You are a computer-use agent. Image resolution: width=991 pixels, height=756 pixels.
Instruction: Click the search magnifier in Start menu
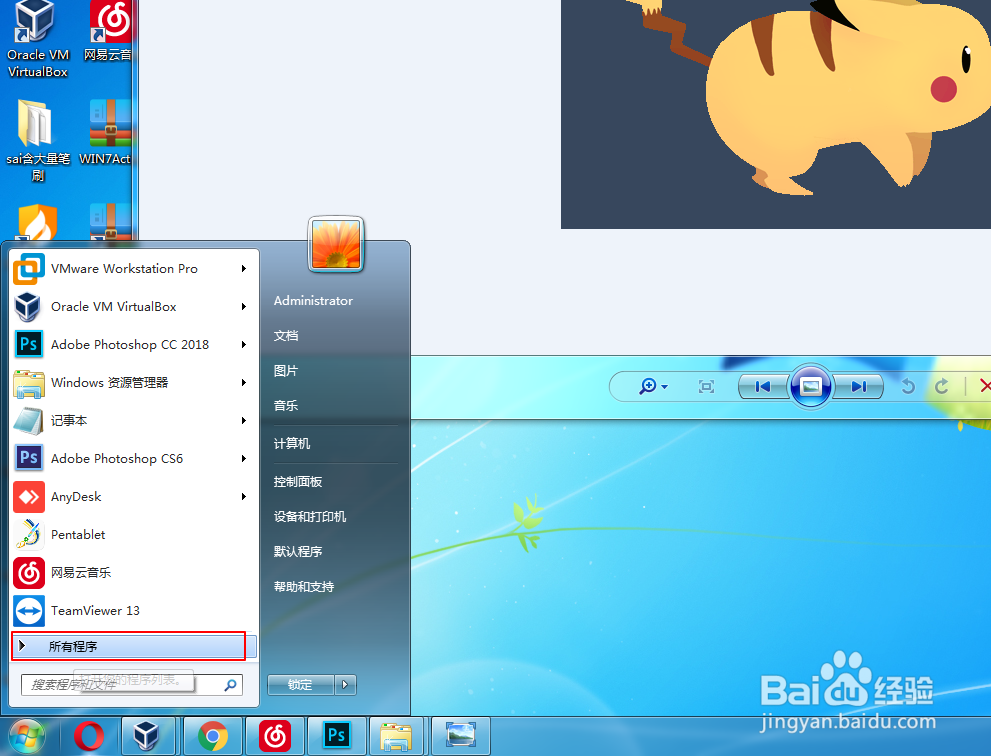231,685
